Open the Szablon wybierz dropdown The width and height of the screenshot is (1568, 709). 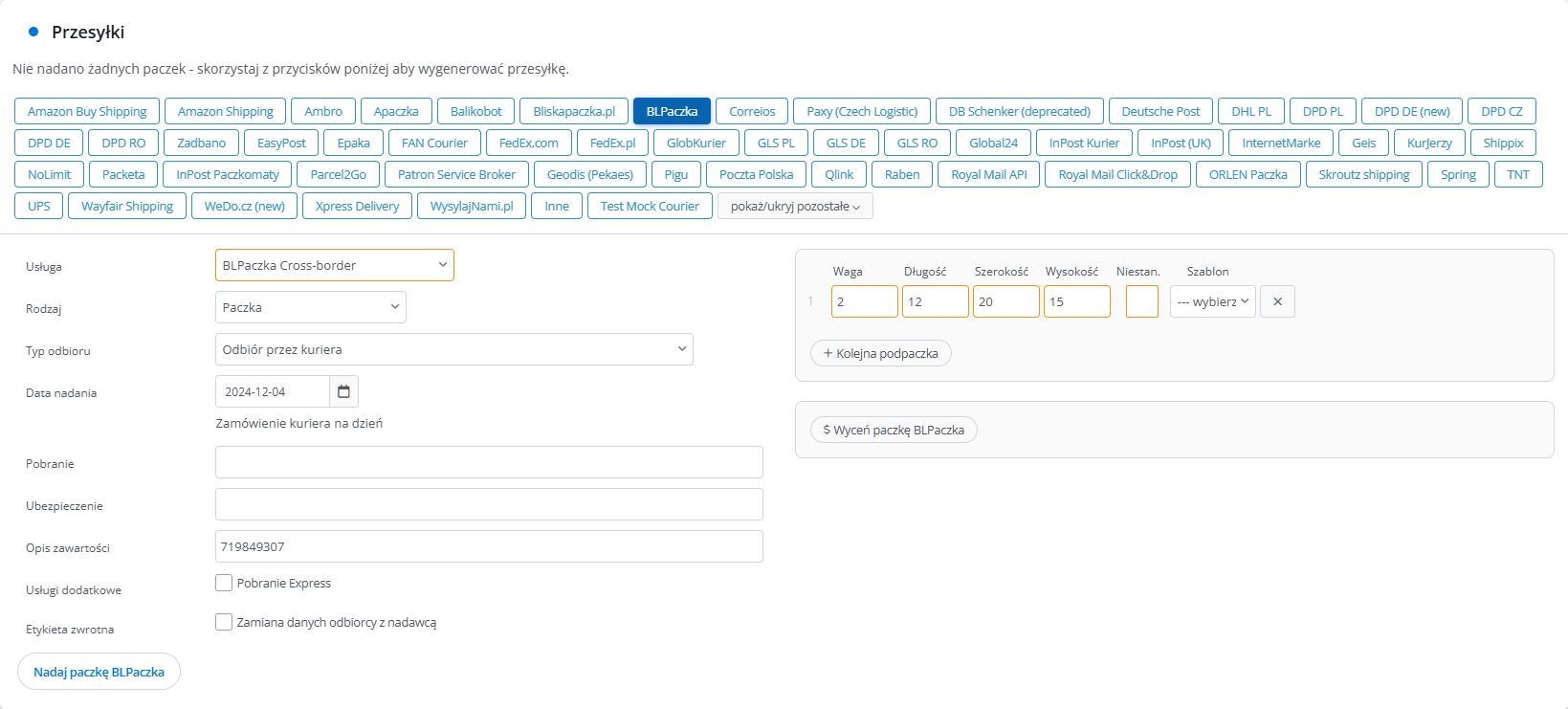[1213, 301]
